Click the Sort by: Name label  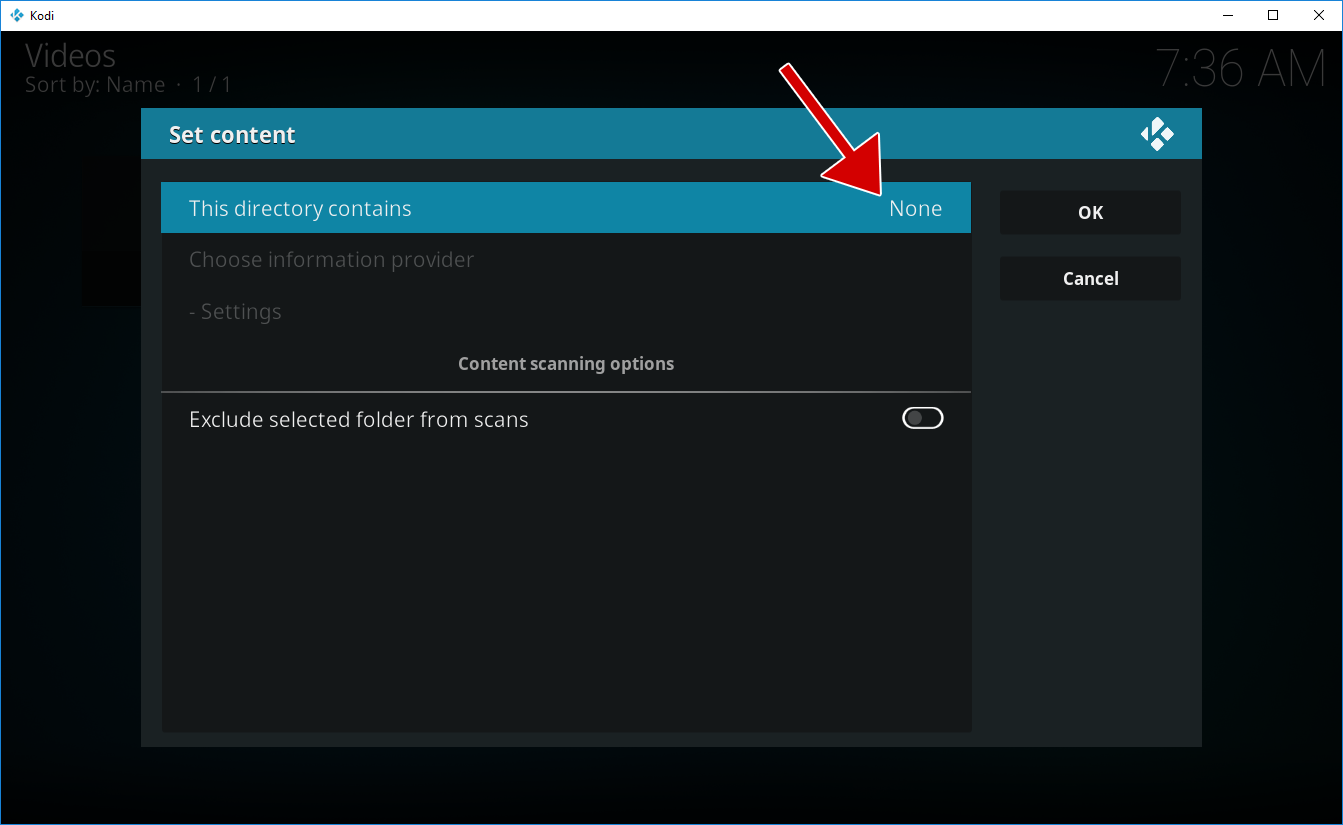click(x=95, y=85)
